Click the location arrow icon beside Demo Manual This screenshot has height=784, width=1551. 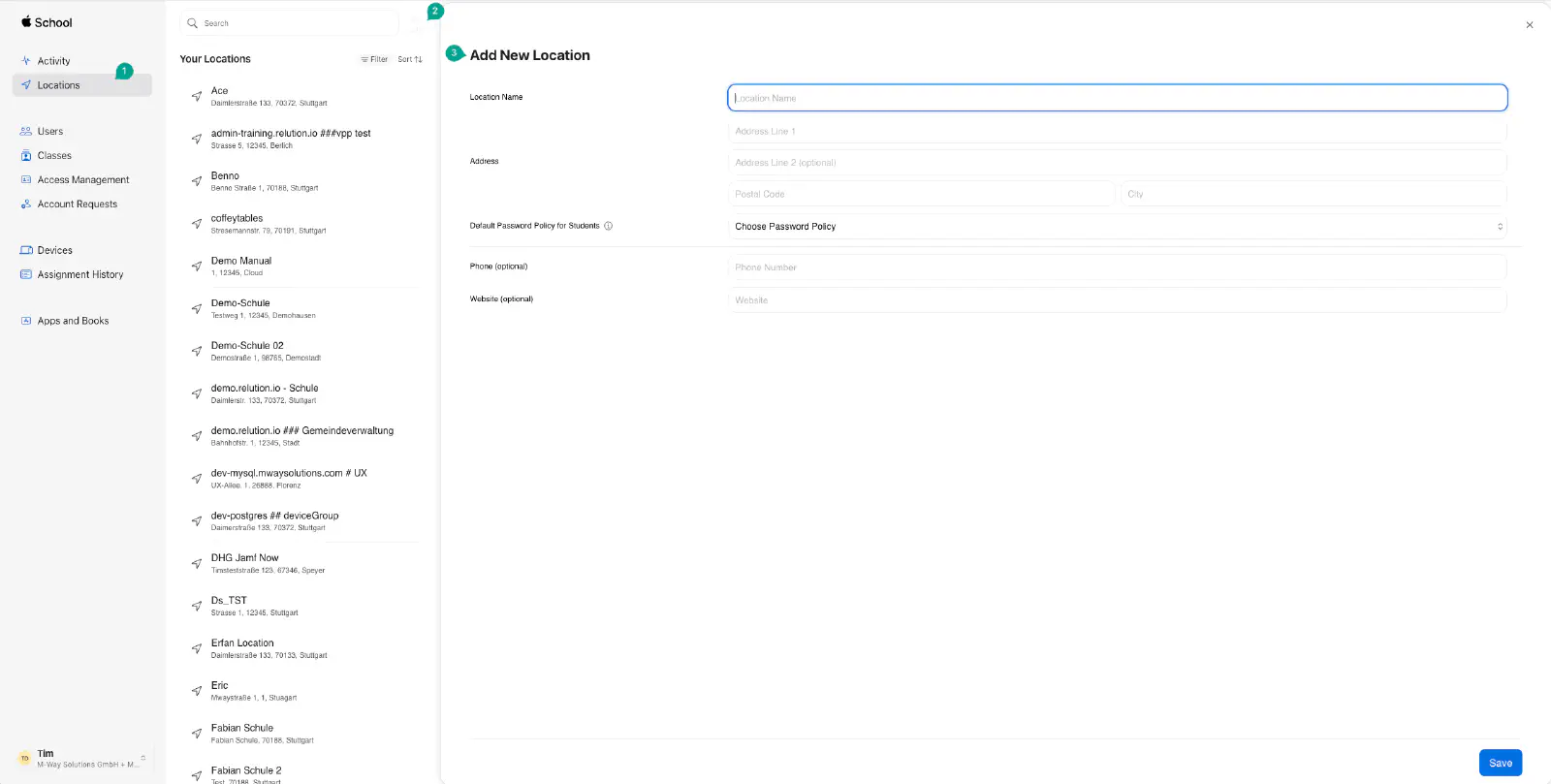(197, 267)
